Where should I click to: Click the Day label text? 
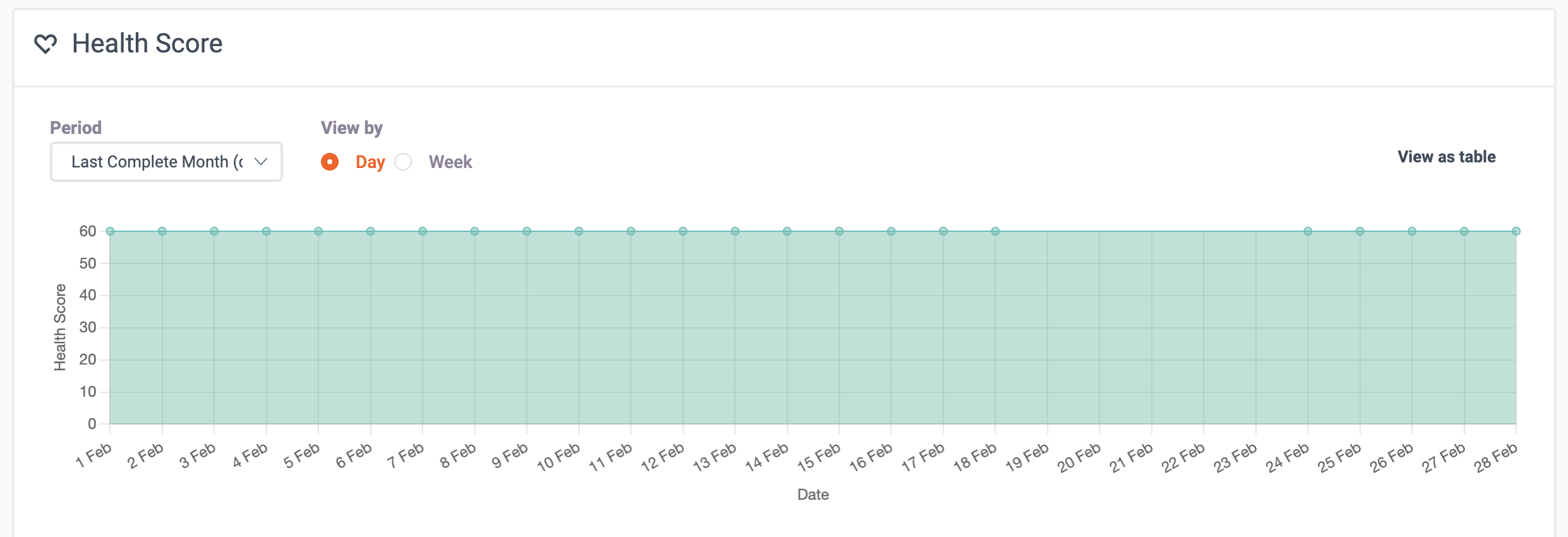(x=370, y=162)
